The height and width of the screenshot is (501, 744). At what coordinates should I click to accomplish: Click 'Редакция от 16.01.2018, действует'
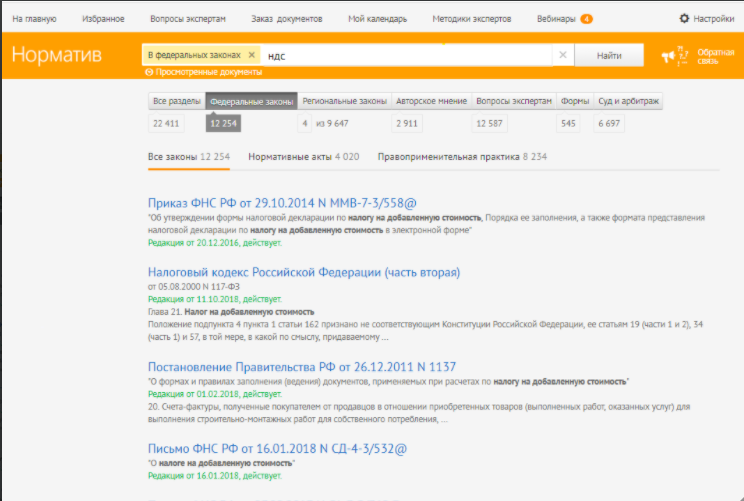[x=215, y=476]
